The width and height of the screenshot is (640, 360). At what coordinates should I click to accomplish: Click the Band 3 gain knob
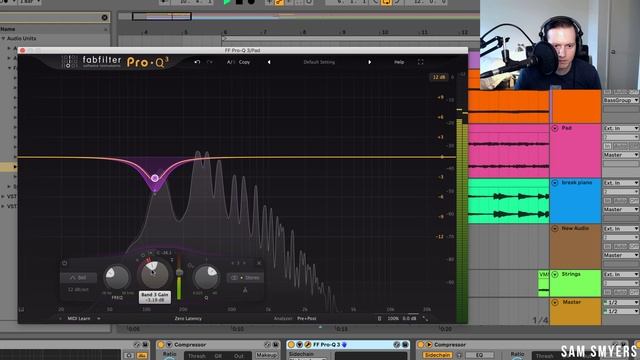[x=154, y=274]
